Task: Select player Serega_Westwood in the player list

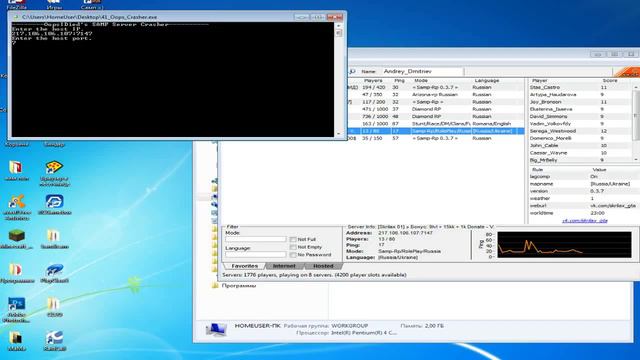Action: tap(580, 131)
